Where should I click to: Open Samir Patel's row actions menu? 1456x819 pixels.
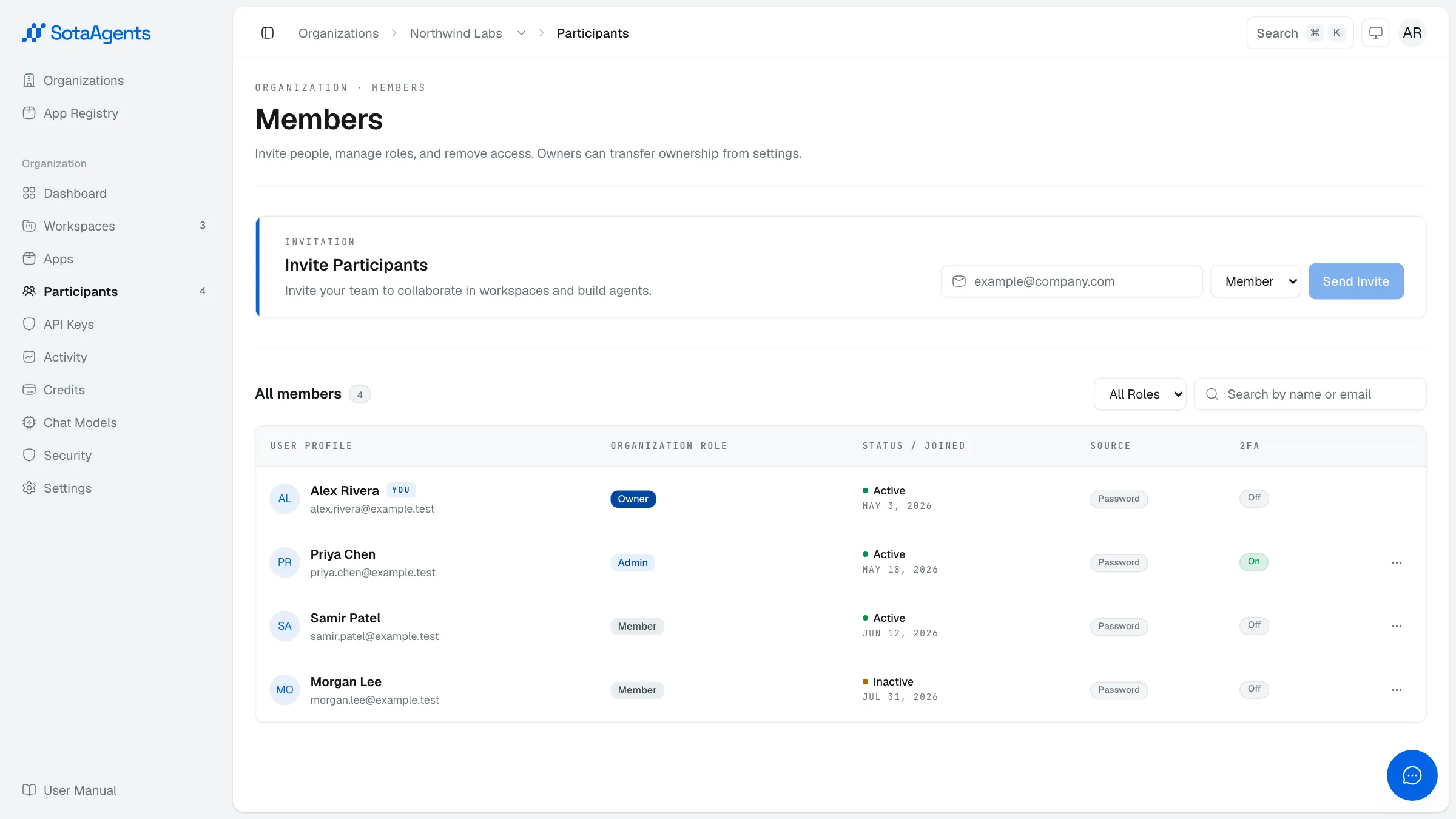1397,626
